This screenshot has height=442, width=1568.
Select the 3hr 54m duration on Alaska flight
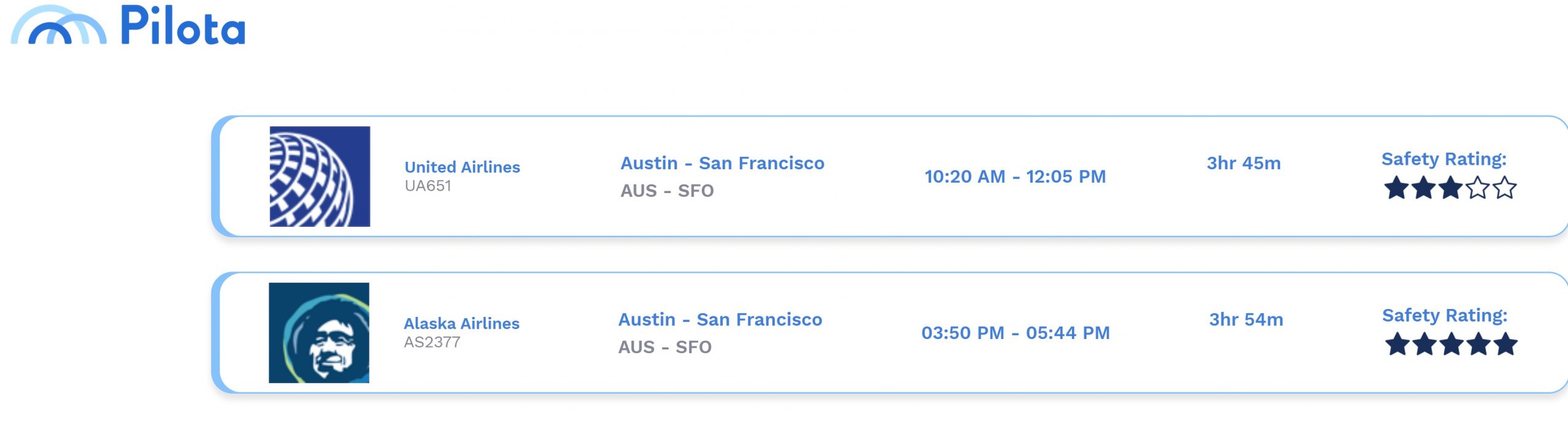coord(1246,319)
